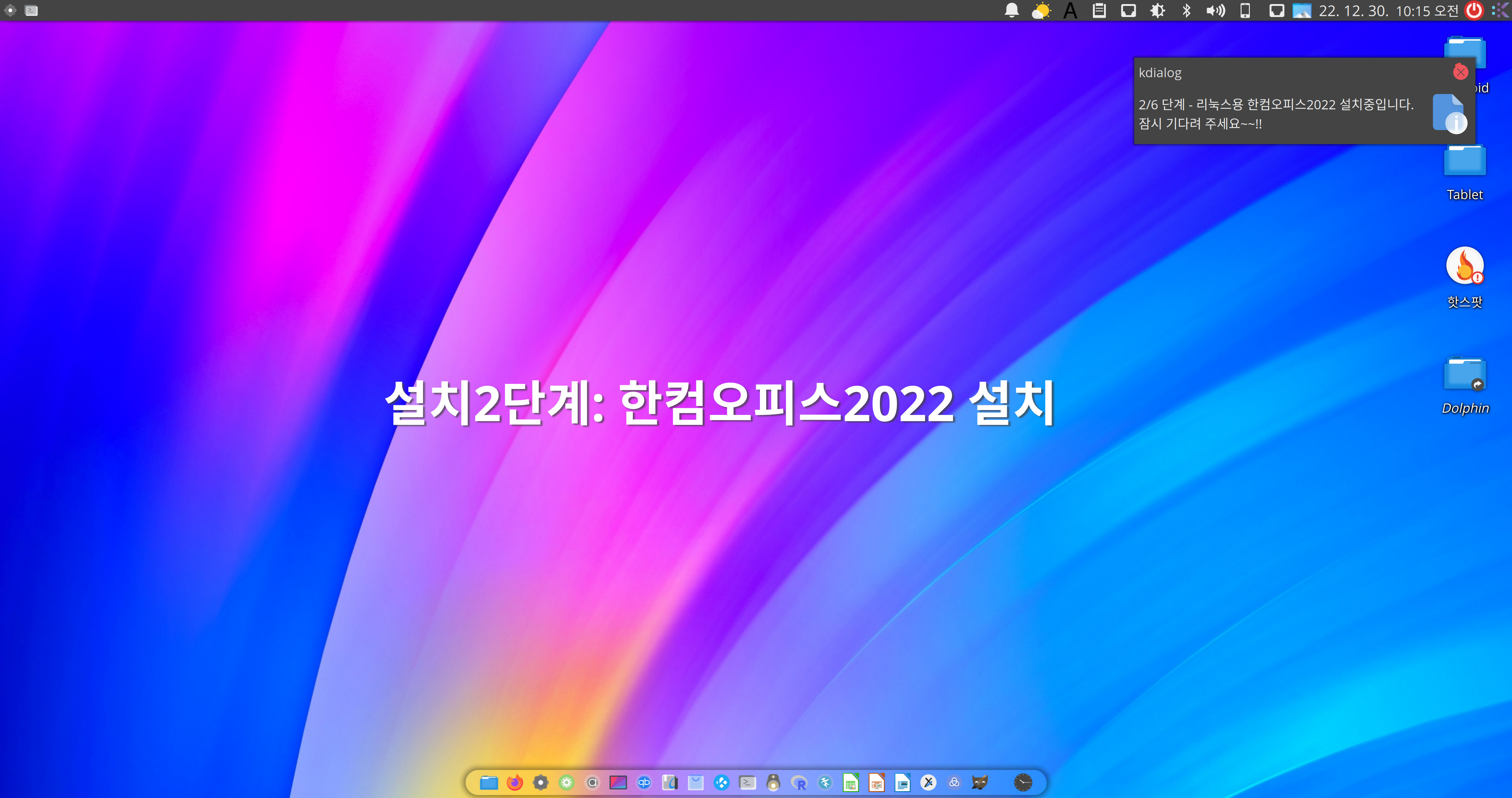Click the circle icon at top-left panel

pos(10,11)
